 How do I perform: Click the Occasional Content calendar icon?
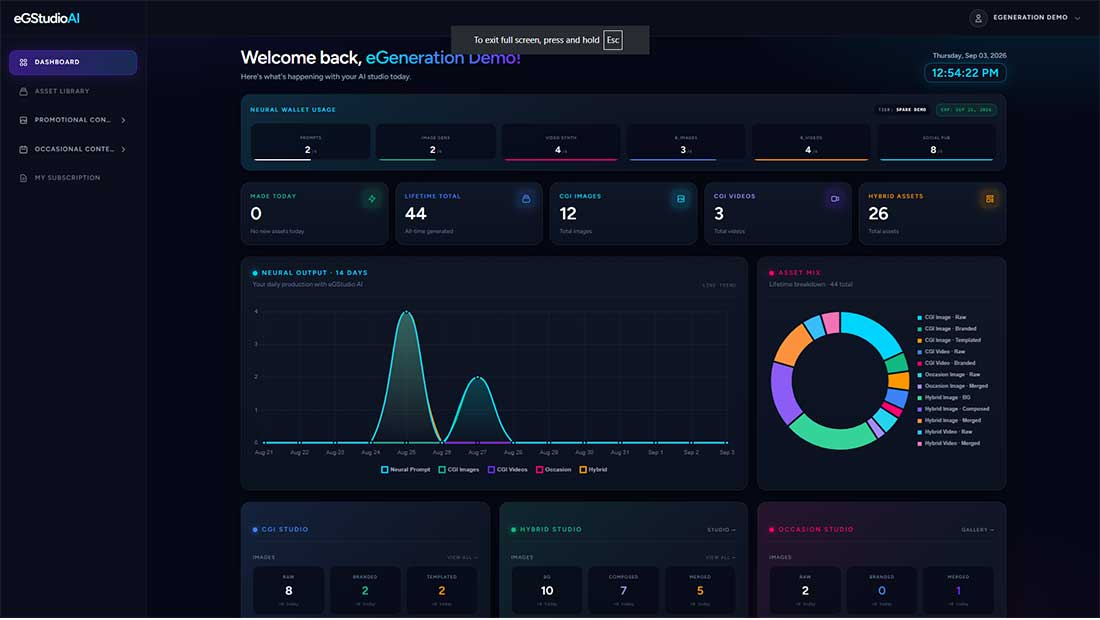click(x=23, y=149)
